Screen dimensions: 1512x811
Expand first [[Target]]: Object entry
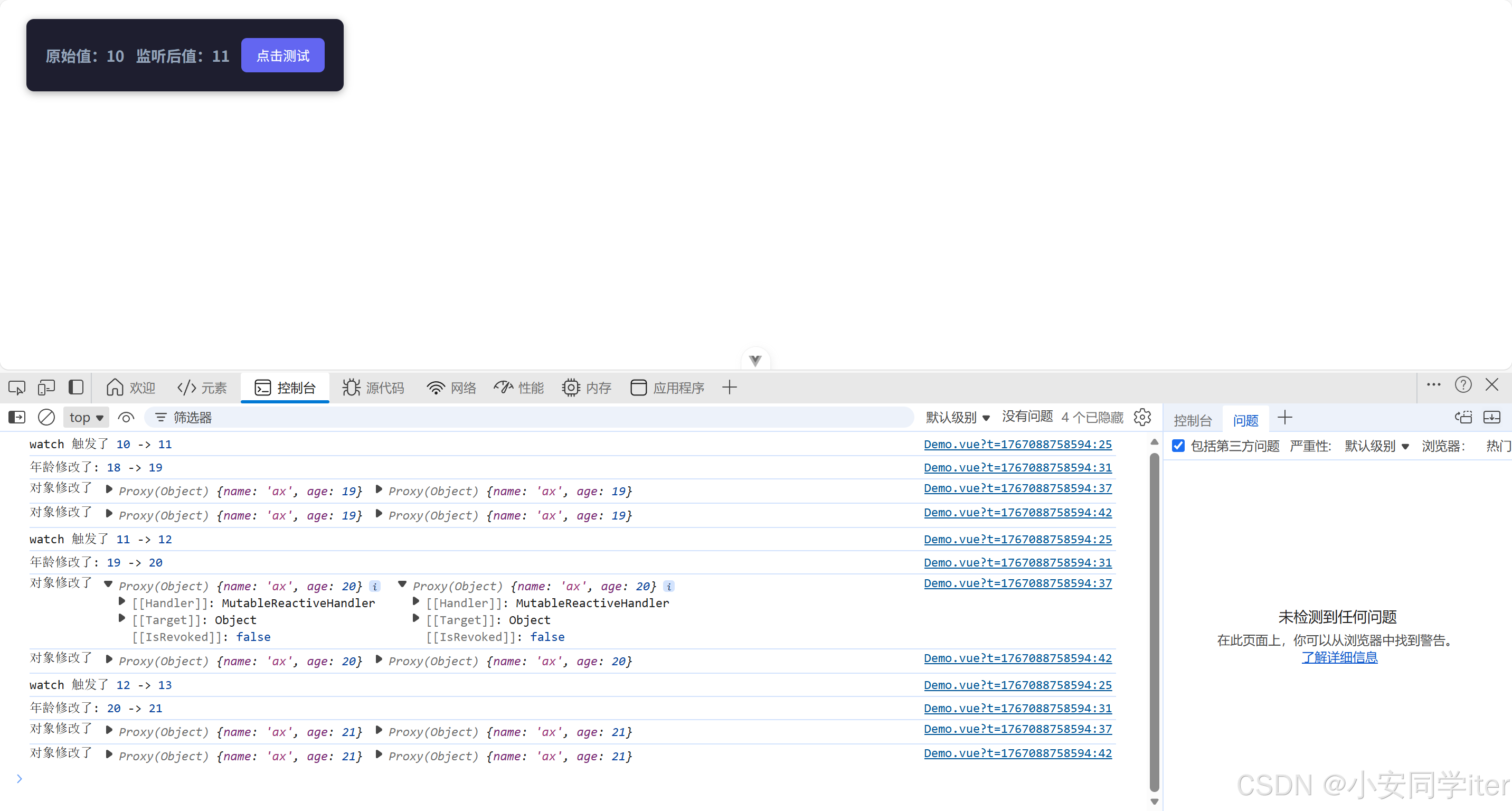tap(121, 618)
